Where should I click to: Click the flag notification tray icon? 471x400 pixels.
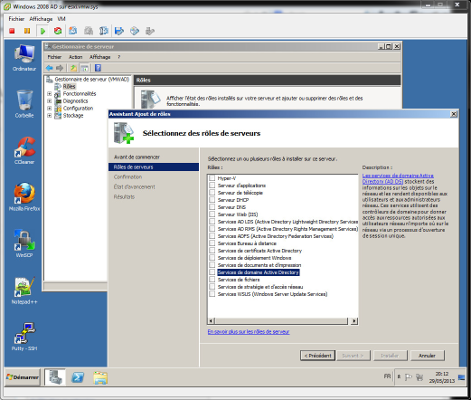click(408, 377)
